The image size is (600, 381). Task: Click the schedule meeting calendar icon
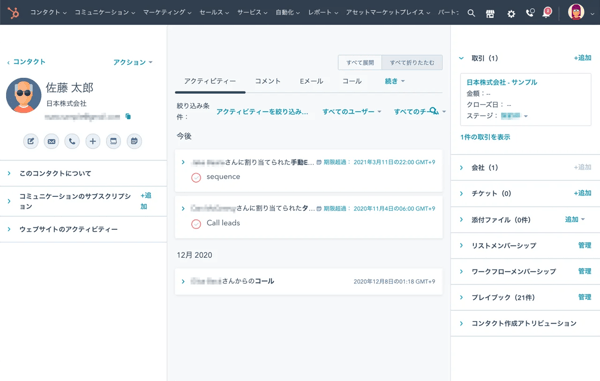pos(134,141)
